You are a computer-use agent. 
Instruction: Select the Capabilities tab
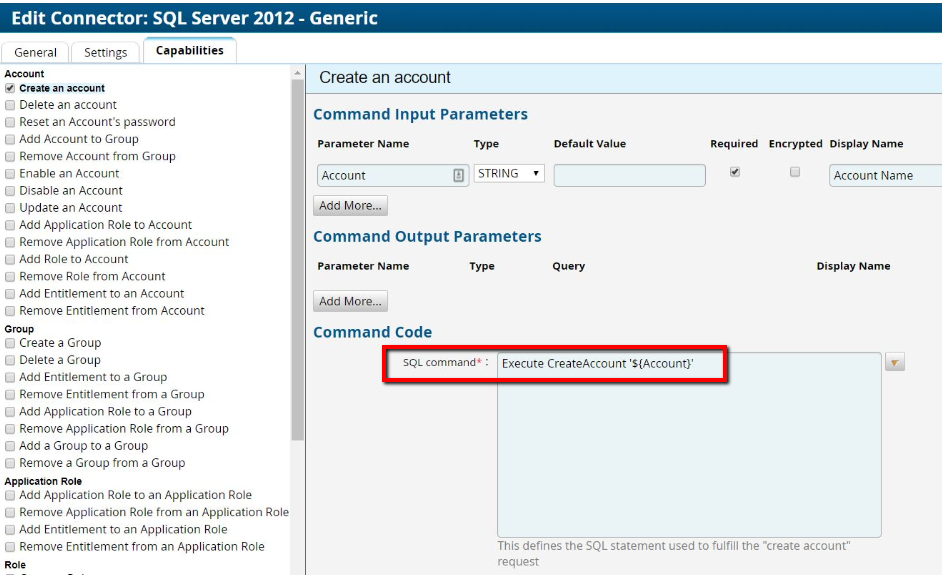coord(190,51)
